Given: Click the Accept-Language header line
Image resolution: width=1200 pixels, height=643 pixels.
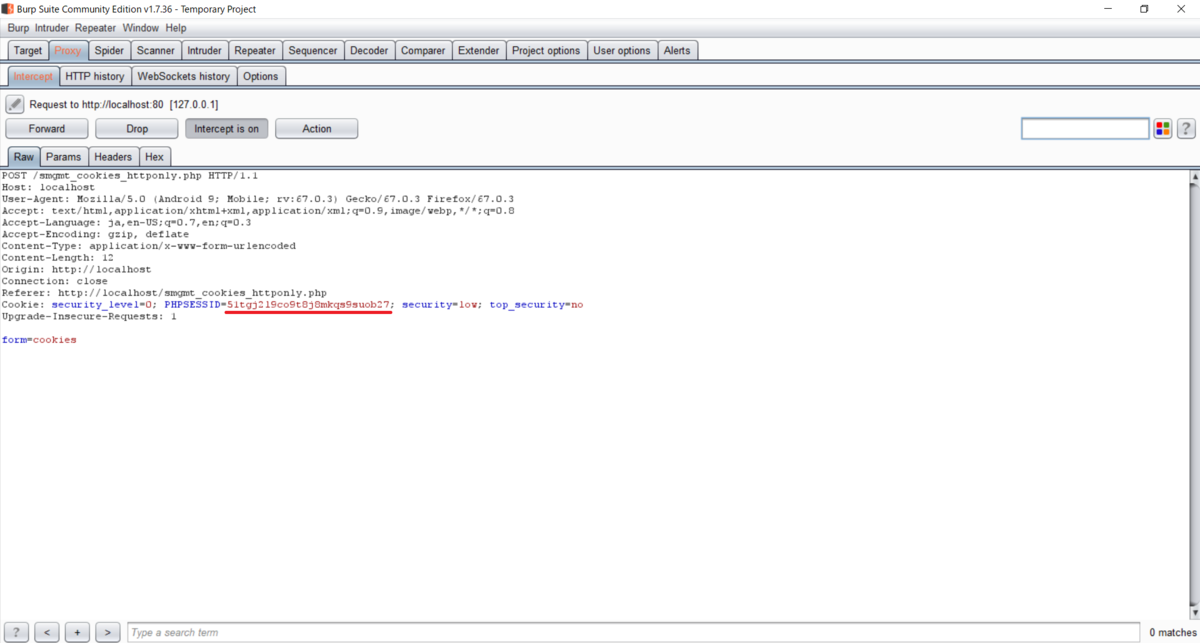Looking at the screenshot, I should coord(127,222).
